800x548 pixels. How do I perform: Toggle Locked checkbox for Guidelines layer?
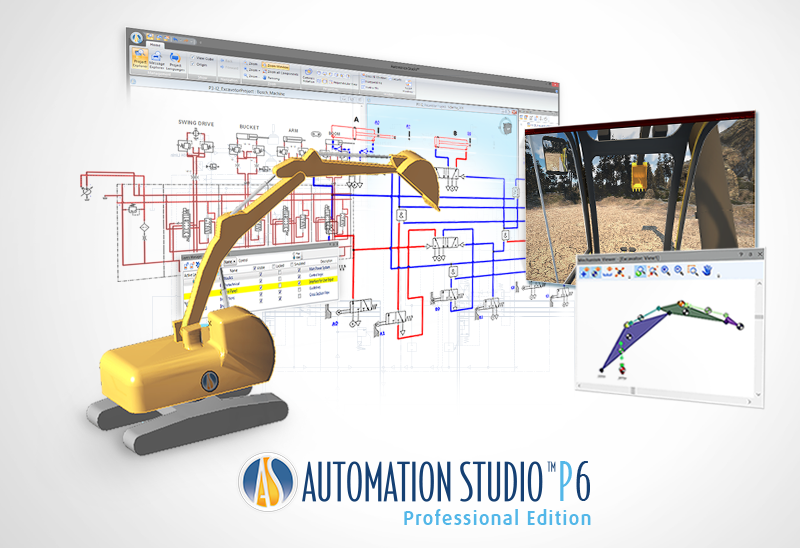click(280, 292)
